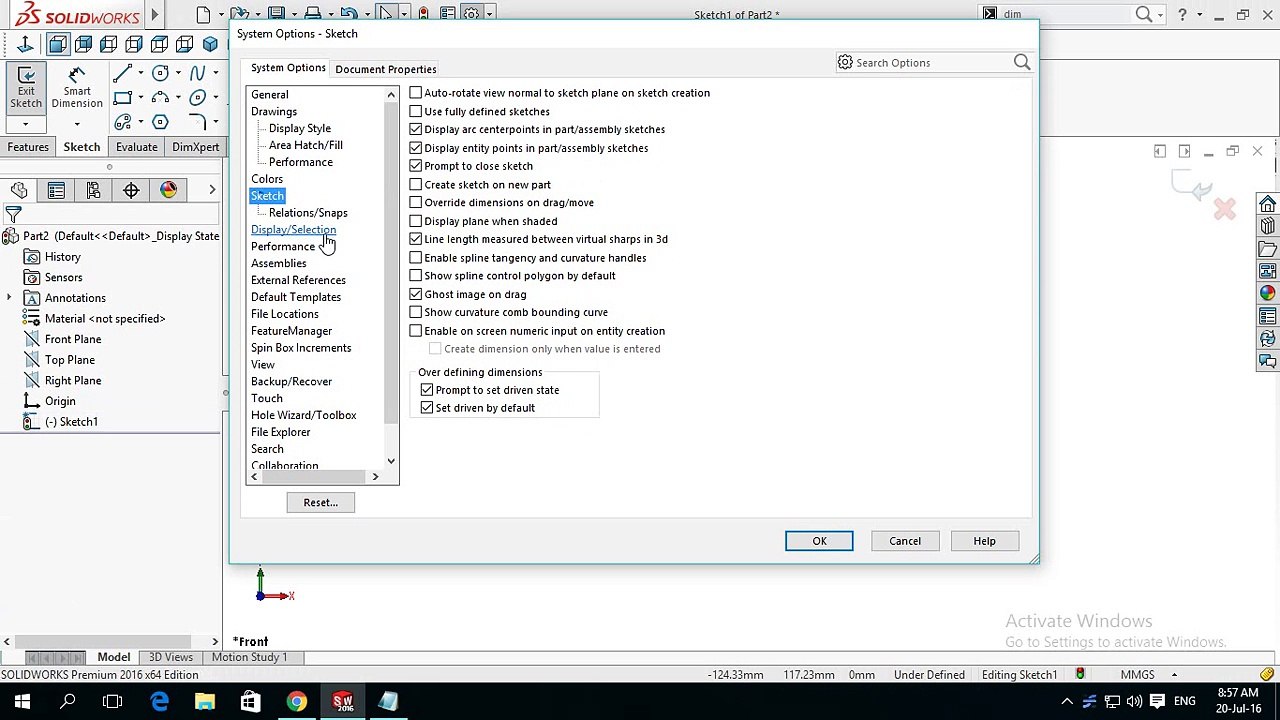1280x720 pixels.
Task: Click the Reset... button
Action: [x=321, y=503]
